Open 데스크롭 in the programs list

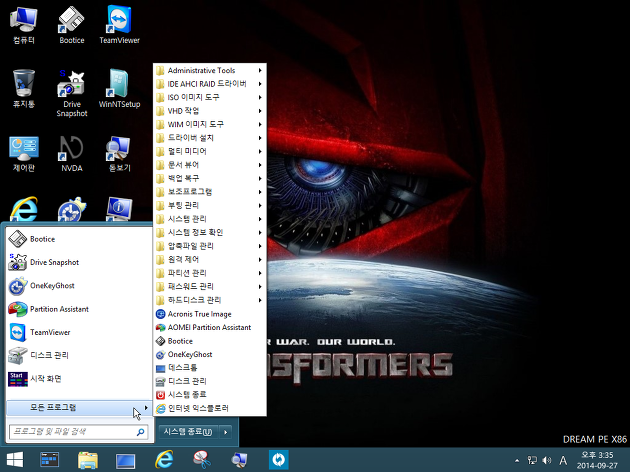[x=210, y=368]
